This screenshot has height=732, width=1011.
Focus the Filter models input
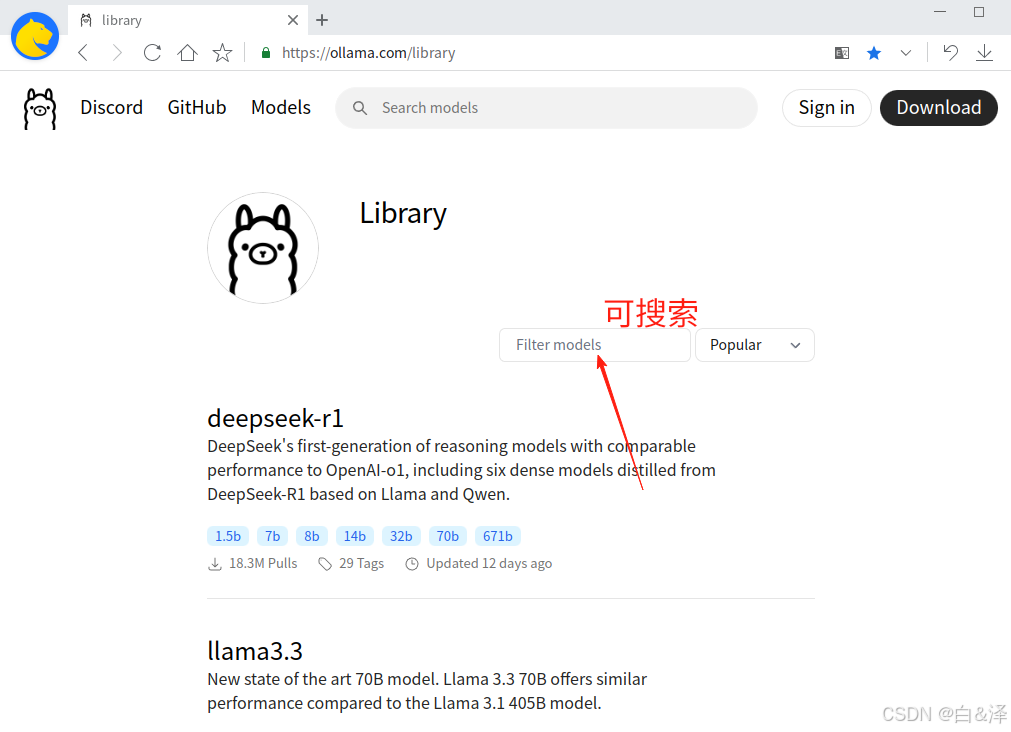click(594, 345)
